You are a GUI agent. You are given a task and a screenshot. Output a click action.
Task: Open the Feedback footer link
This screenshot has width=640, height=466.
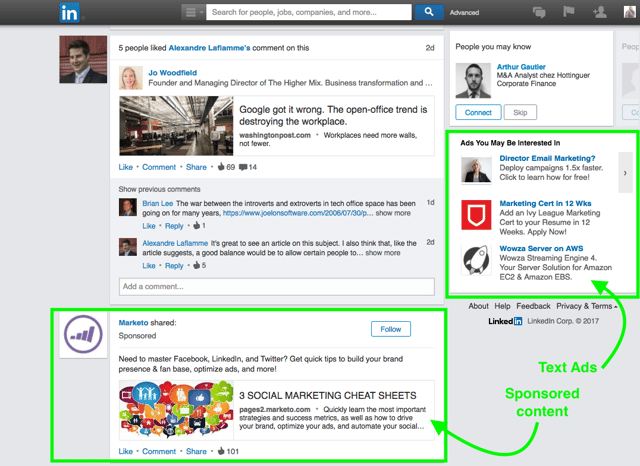coord(533,306)
